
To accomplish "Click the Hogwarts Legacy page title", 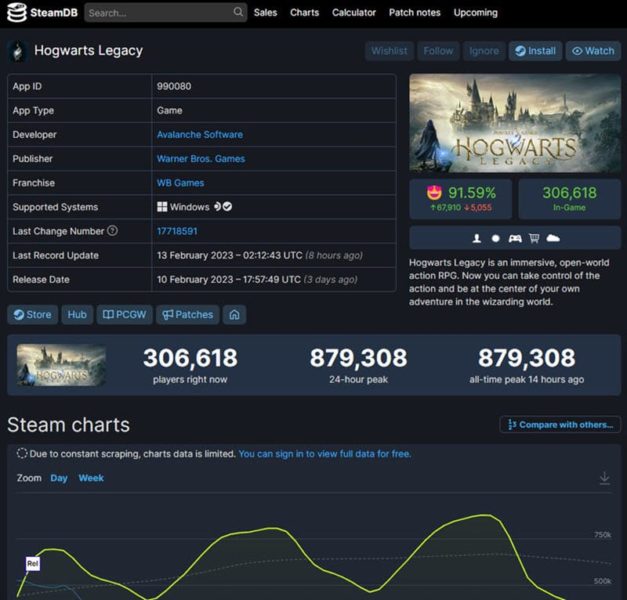I will coord(88,50).
